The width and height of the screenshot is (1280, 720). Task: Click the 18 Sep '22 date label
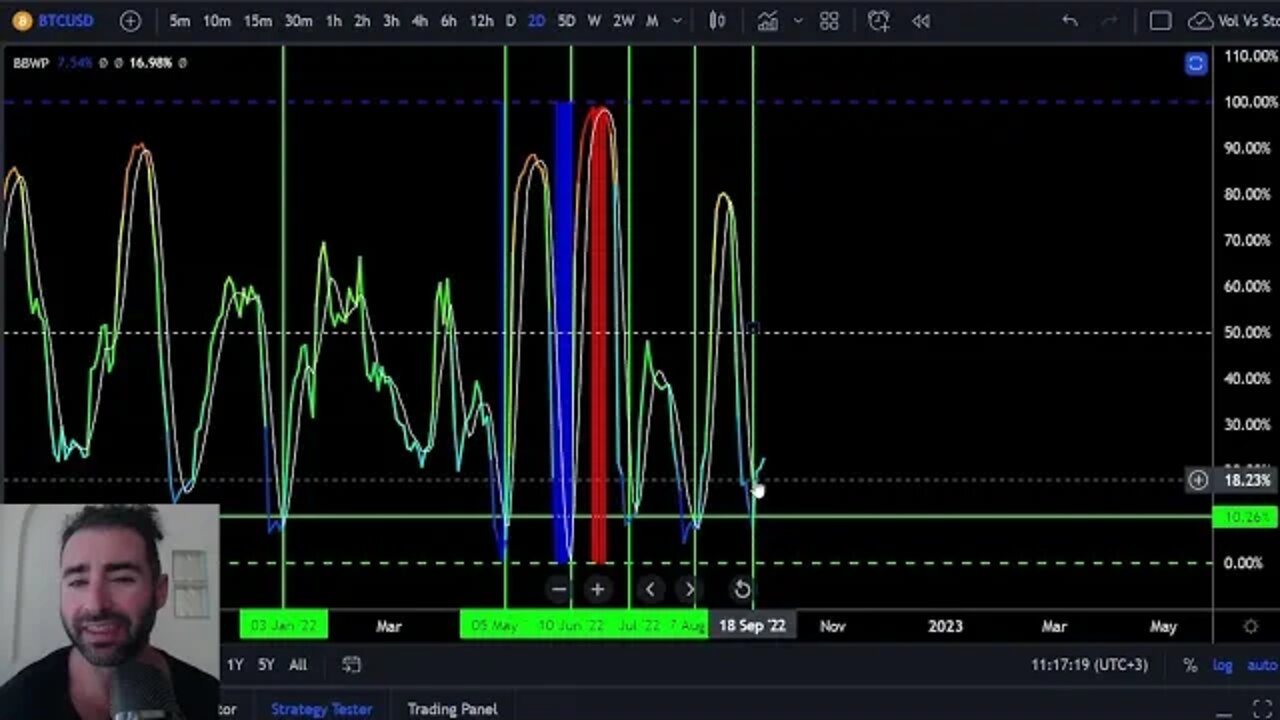tap(752, 626)
